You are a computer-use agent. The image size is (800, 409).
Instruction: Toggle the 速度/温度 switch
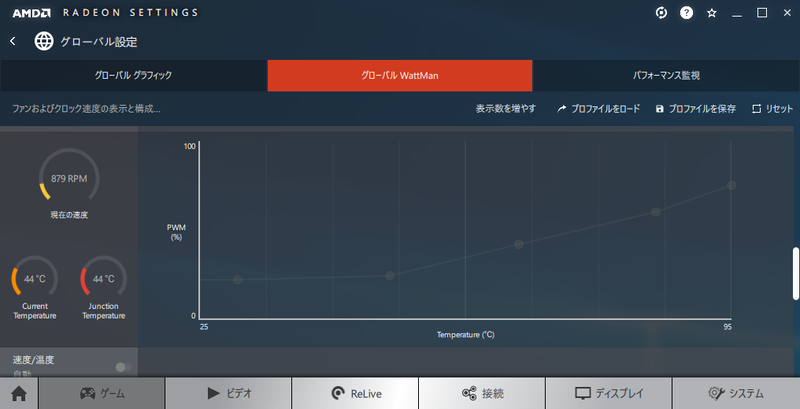[123, 367]
